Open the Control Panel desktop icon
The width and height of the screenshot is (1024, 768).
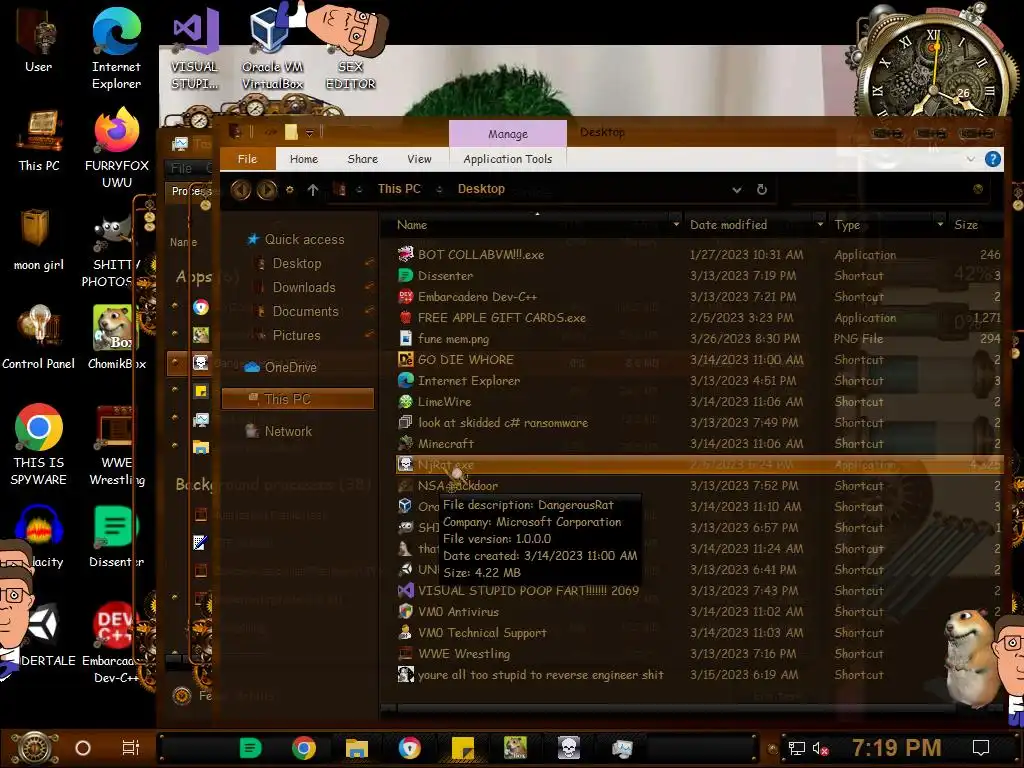coord(39,338)
